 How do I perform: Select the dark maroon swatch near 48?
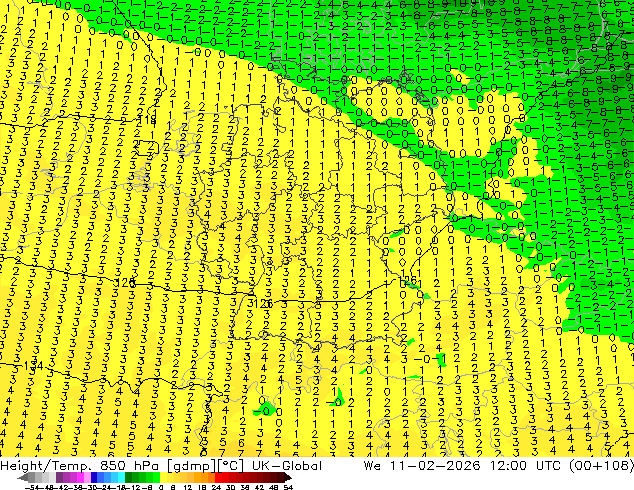point(273,477)
